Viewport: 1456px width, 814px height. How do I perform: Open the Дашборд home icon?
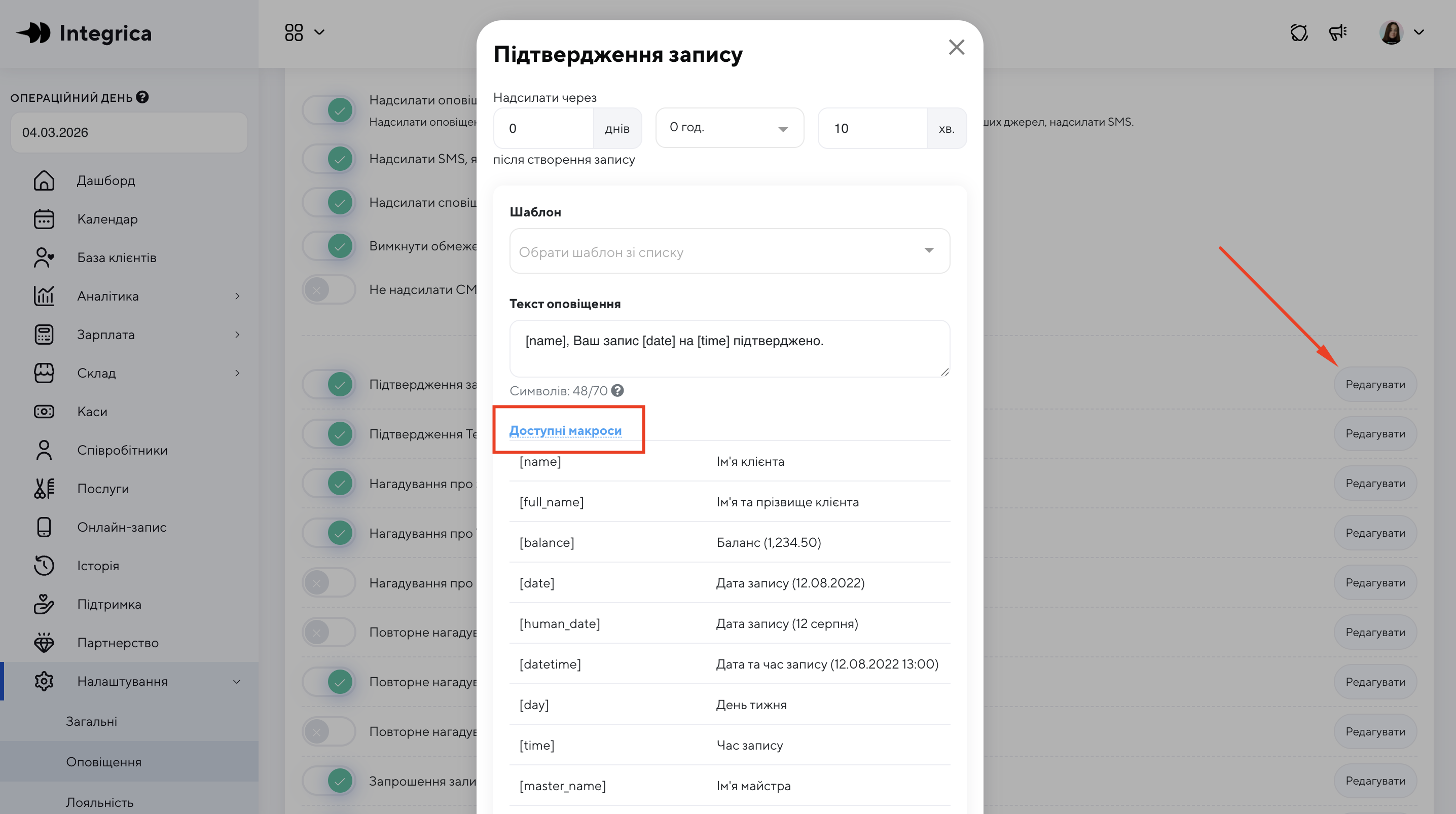44,180
